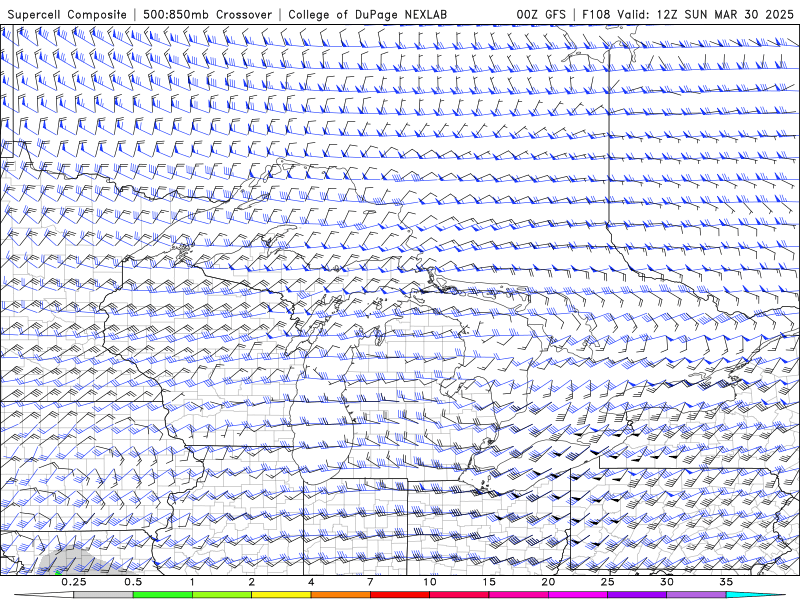Screen dimensions: 800x600
Task: Click the legend value '7'
Action: [x=370, y=582]
